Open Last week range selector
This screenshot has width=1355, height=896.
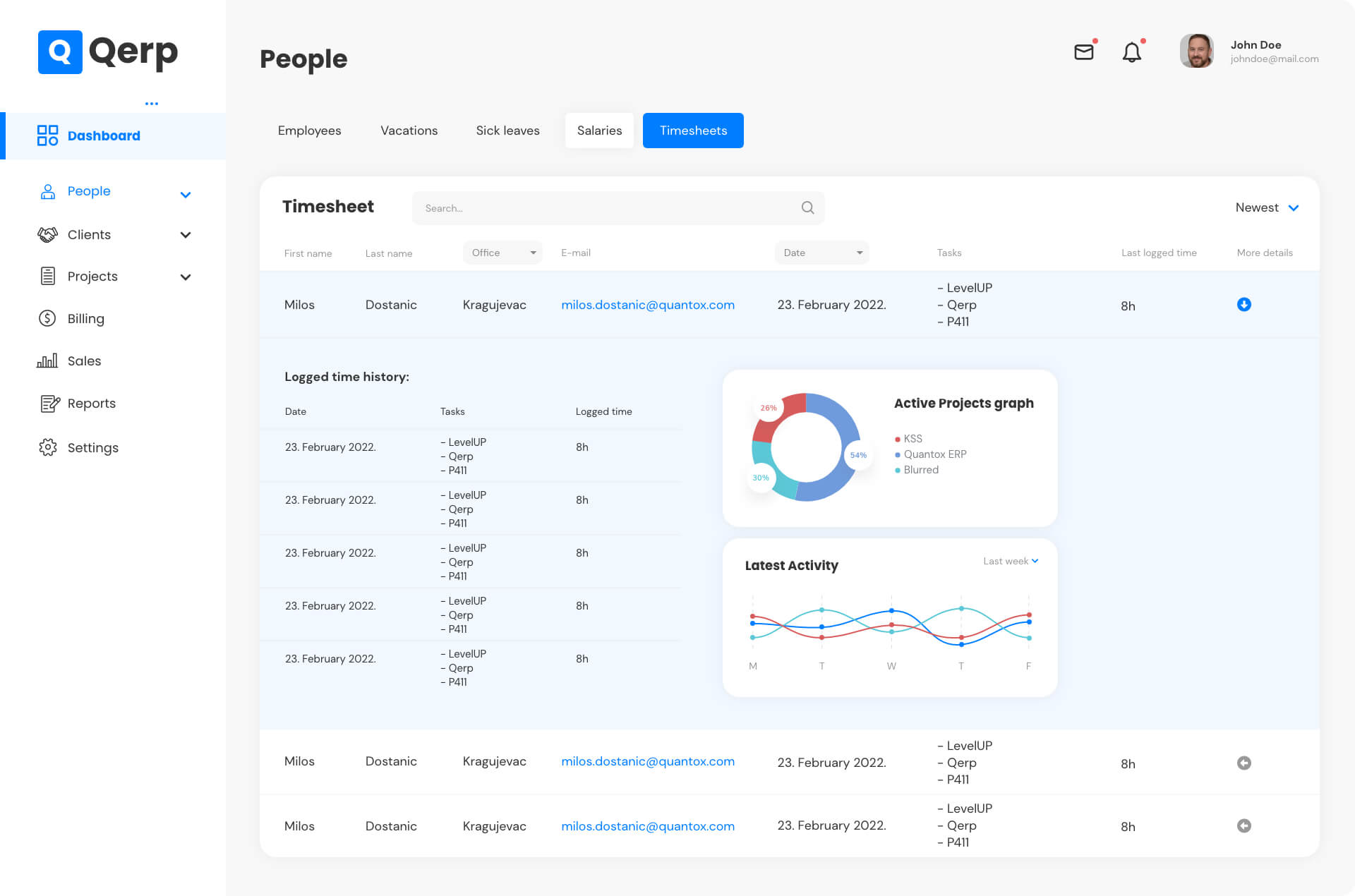click(x=1011, y=561)
